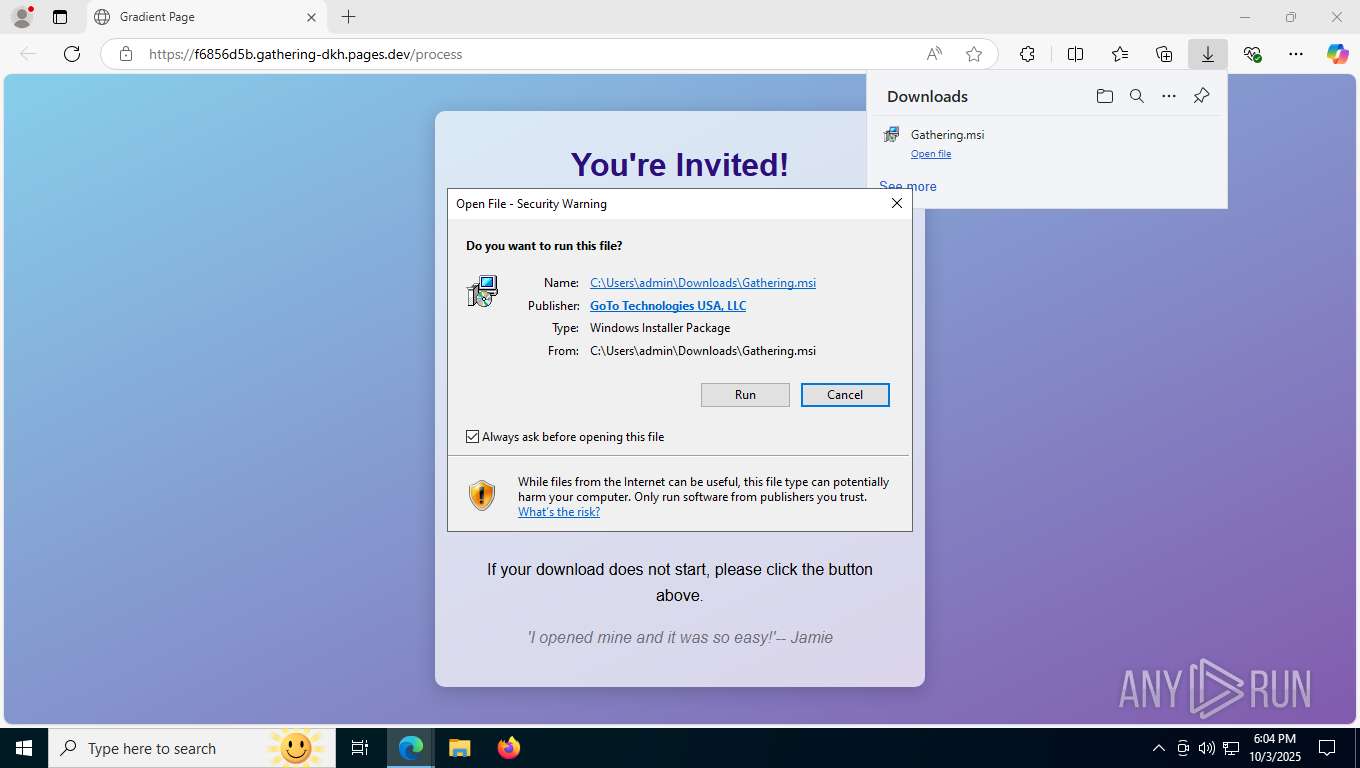1360x768 pixels.
Task: Open Read aloud icon in address bar
Action: (x=934, y=54)
